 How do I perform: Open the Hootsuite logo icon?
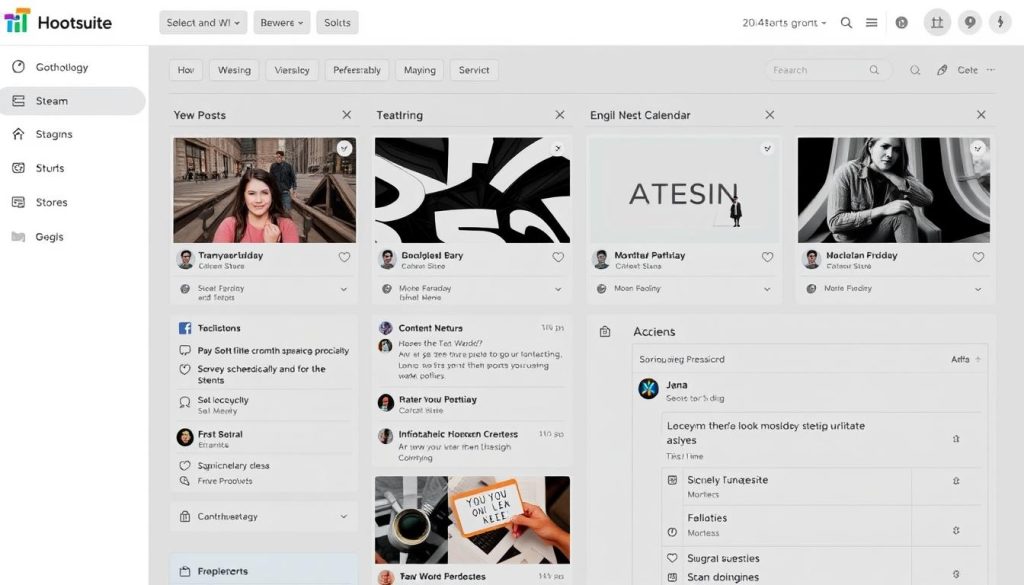point(18,21)
